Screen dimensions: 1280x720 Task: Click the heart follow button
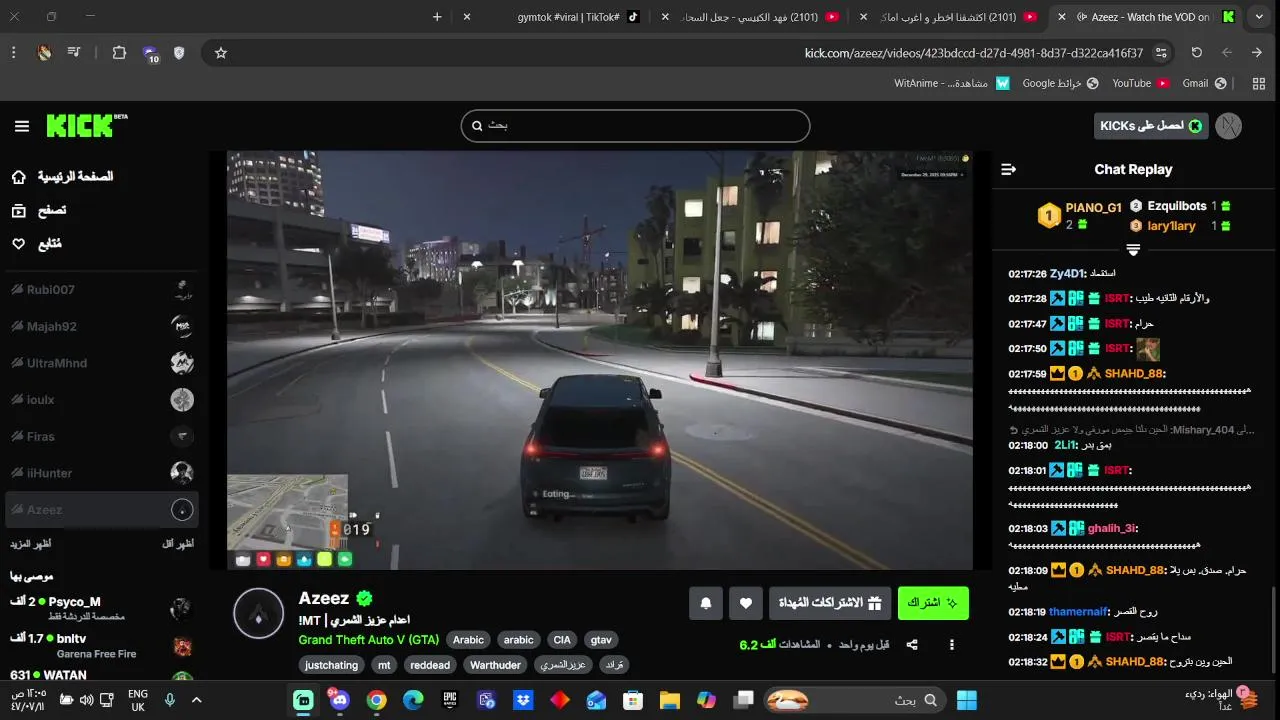point(746,603)
